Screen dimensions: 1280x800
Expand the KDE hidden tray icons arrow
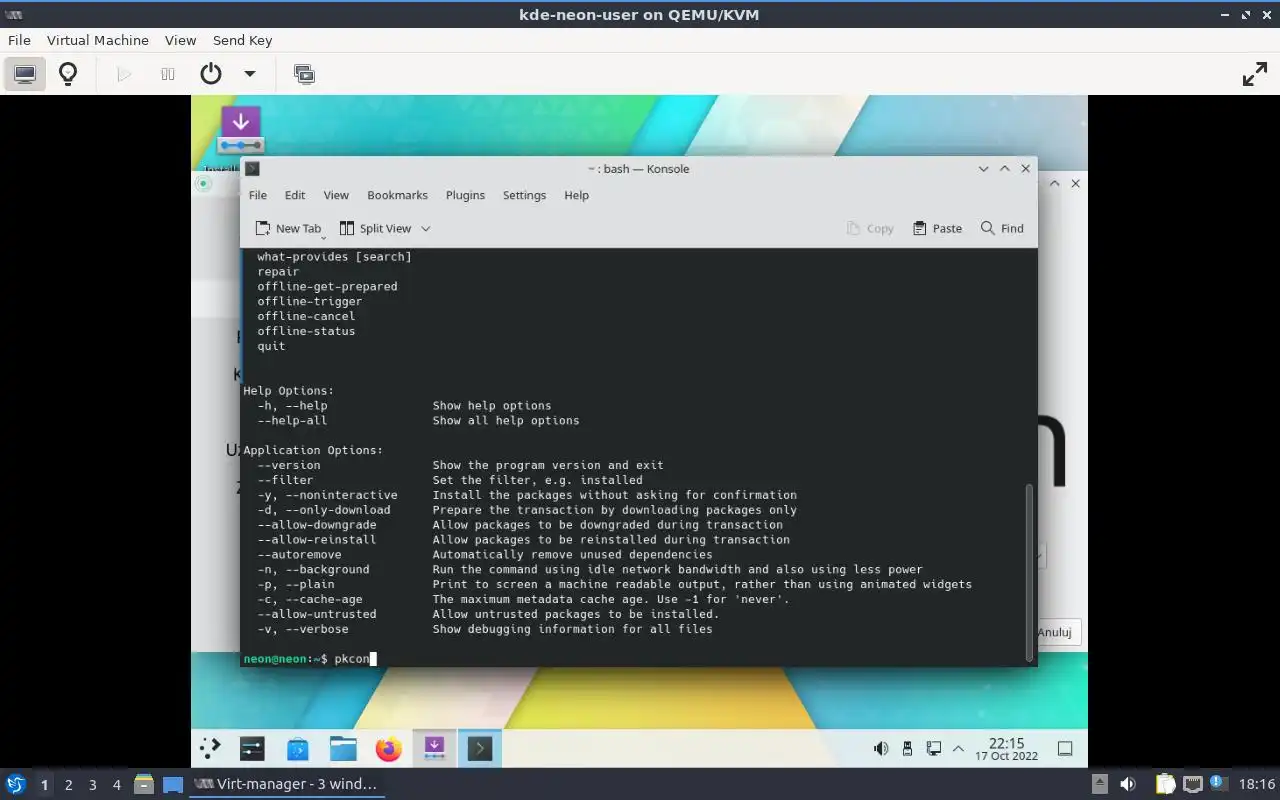click(958, 748)
